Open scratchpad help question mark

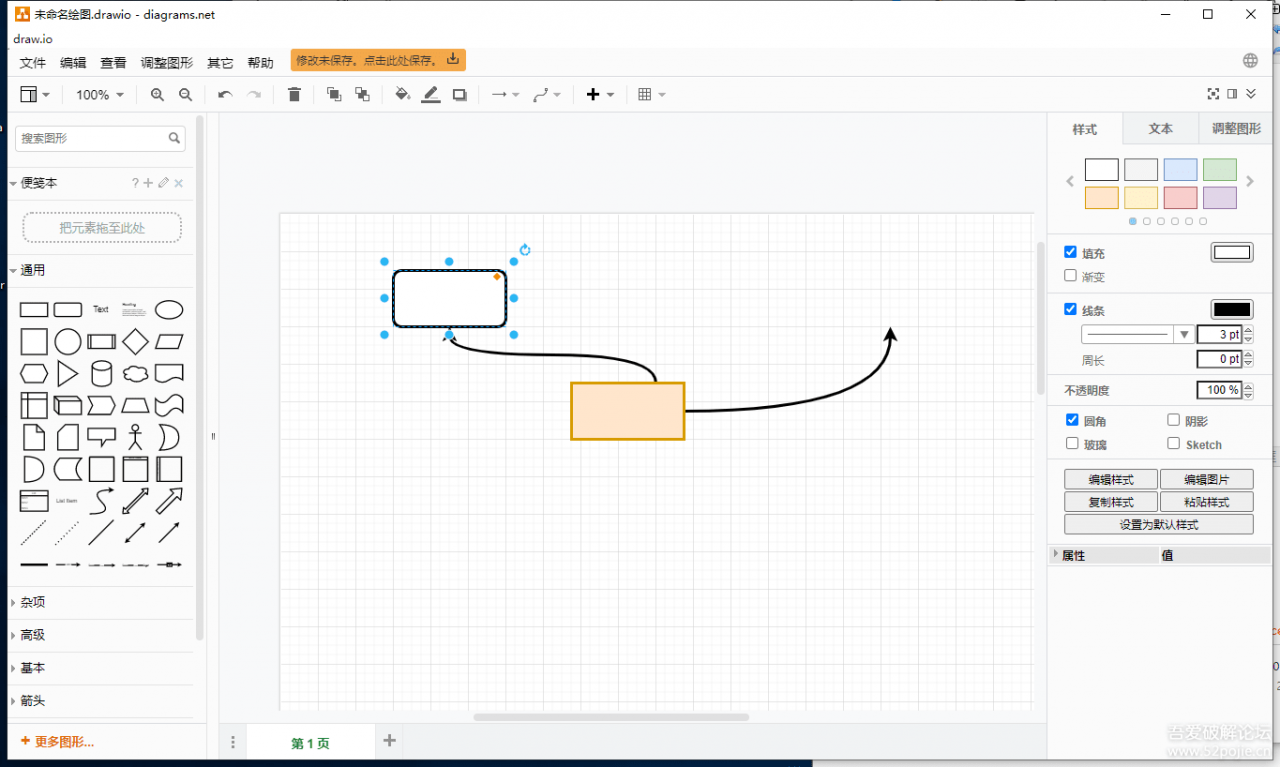click(135, 183)
